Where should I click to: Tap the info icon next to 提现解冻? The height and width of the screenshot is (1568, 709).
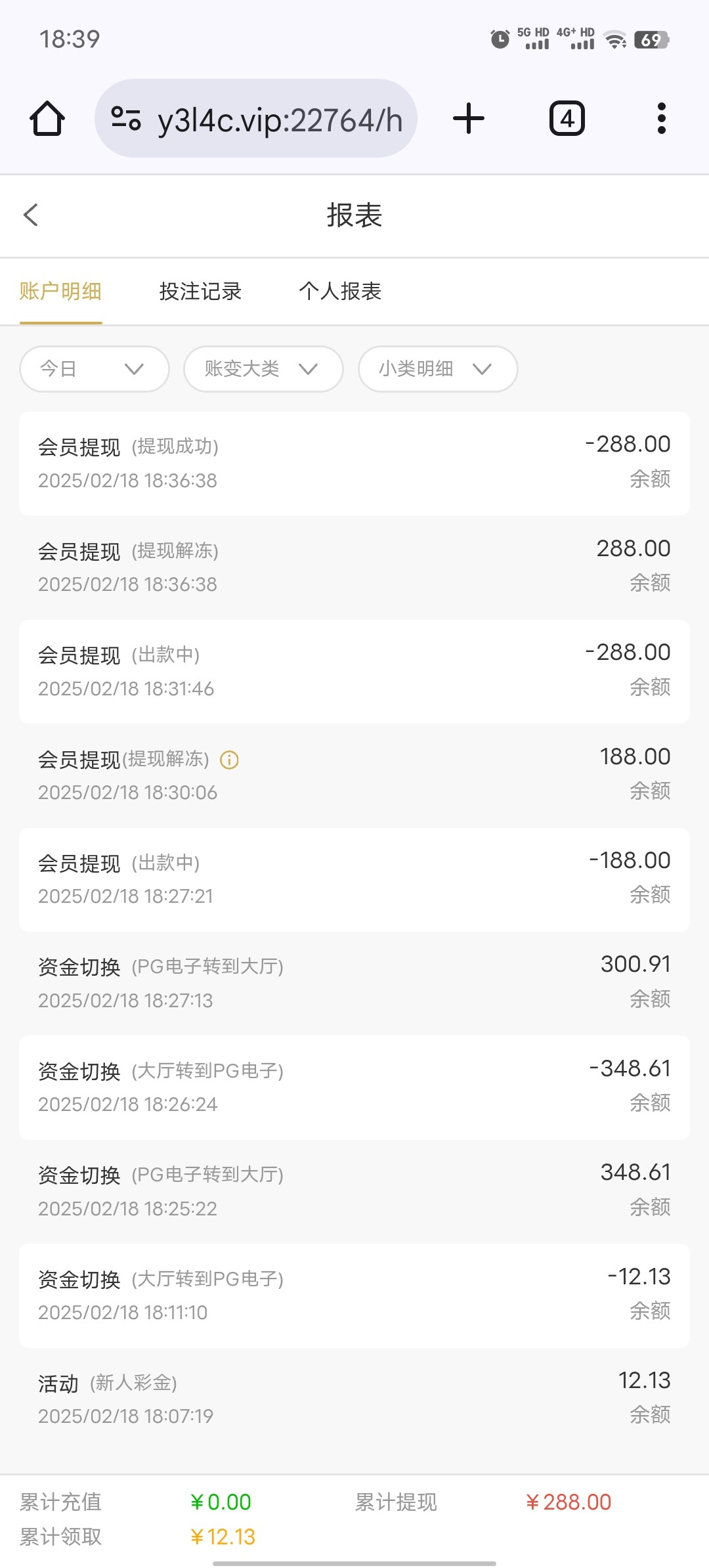tap(229, 760)
